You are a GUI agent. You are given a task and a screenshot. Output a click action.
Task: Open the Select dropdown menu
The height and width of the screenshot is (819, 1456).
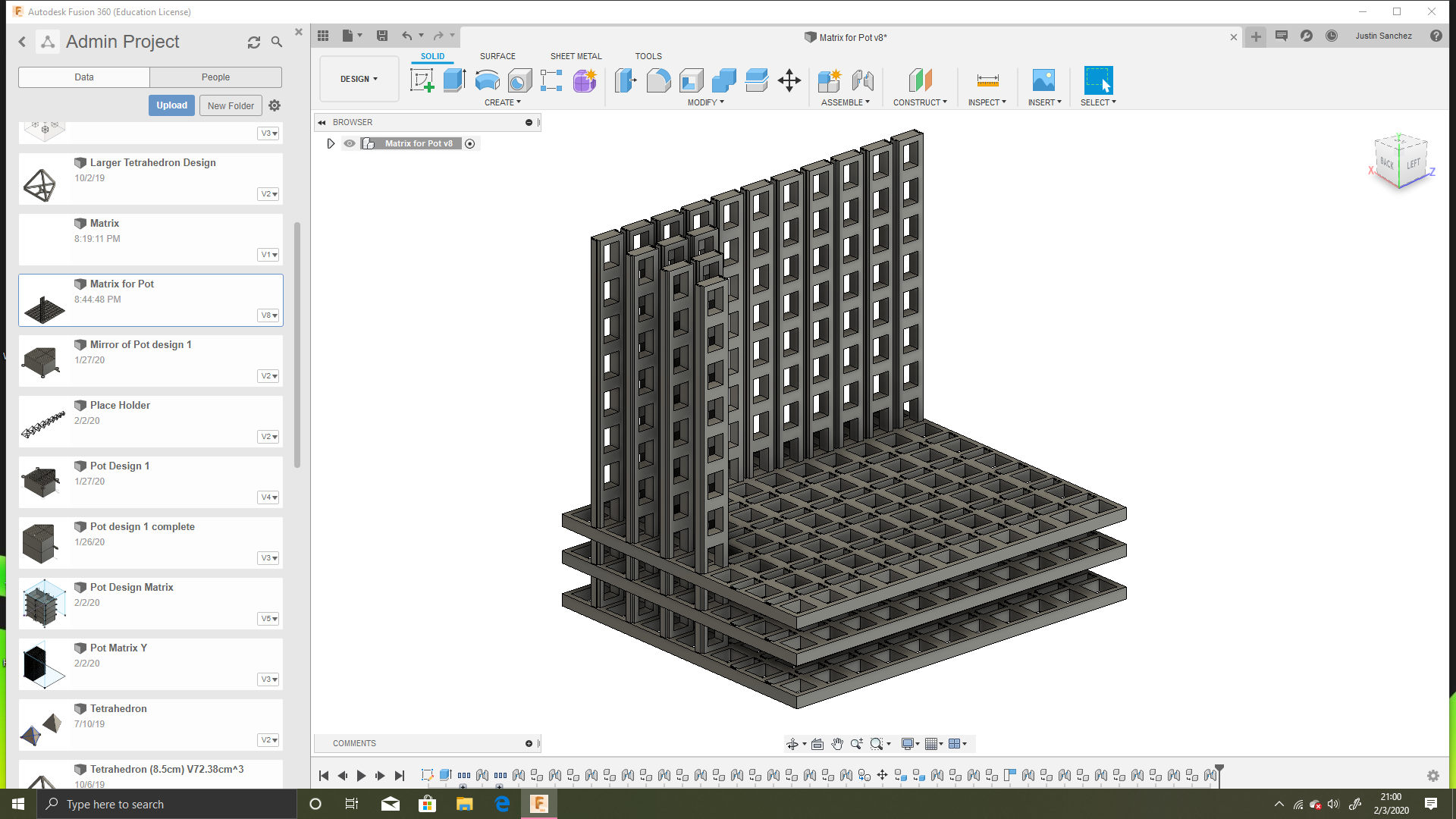point(1098,102)
